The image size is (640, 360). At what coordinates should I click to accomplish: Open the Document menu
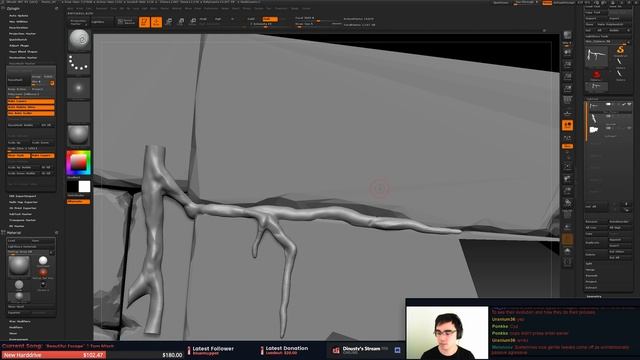102,8
